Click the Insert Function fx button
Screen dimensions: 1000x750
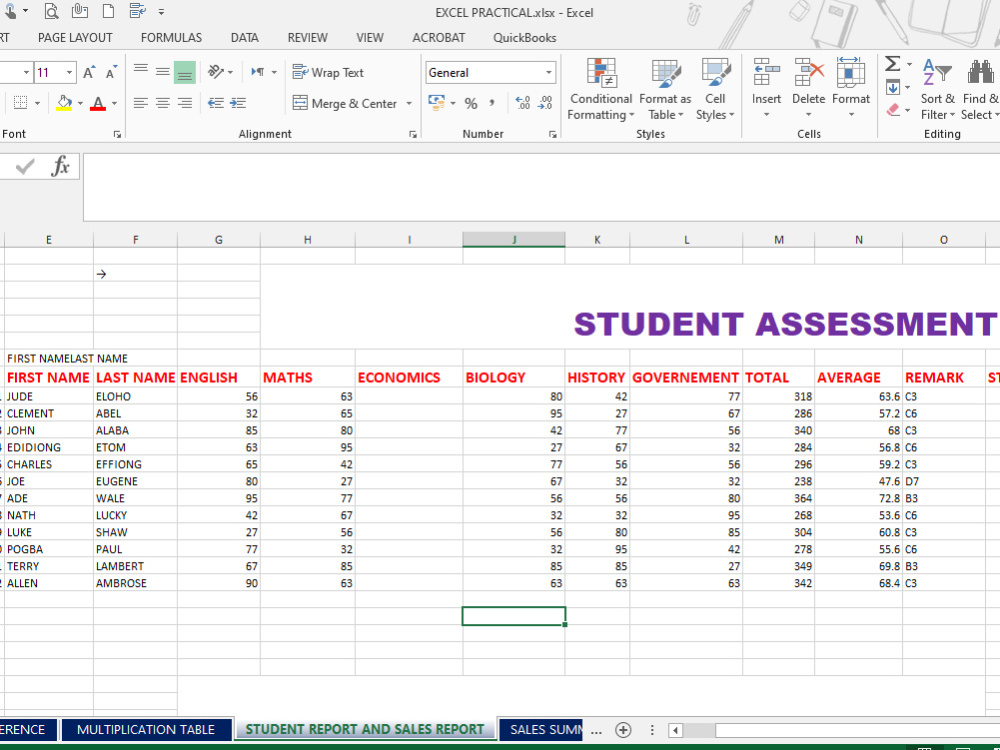61,166
